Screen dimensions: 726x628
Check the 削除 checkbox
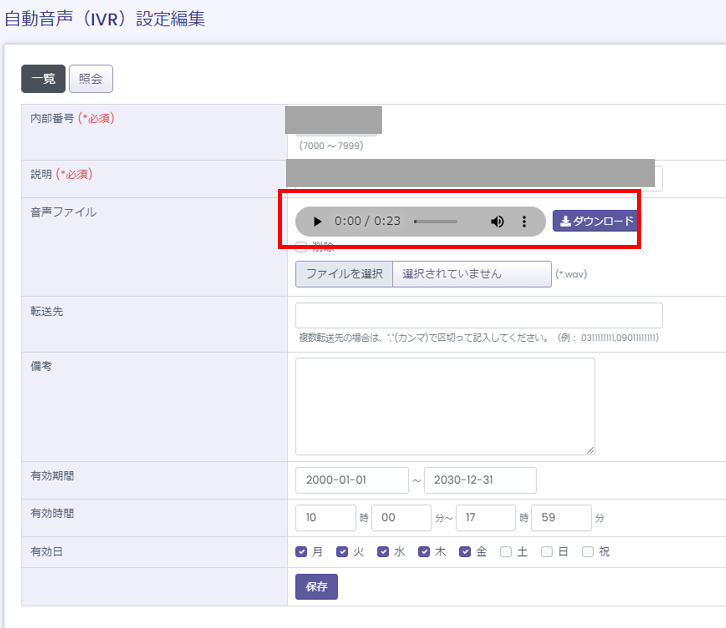(301, 247)
